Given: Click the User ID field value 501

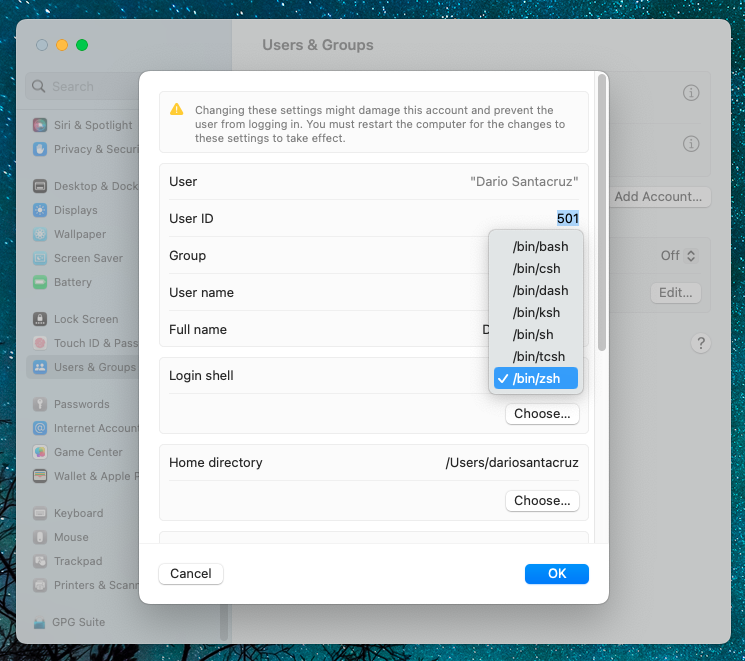Looking at the screenshot, I should [567, 219].
